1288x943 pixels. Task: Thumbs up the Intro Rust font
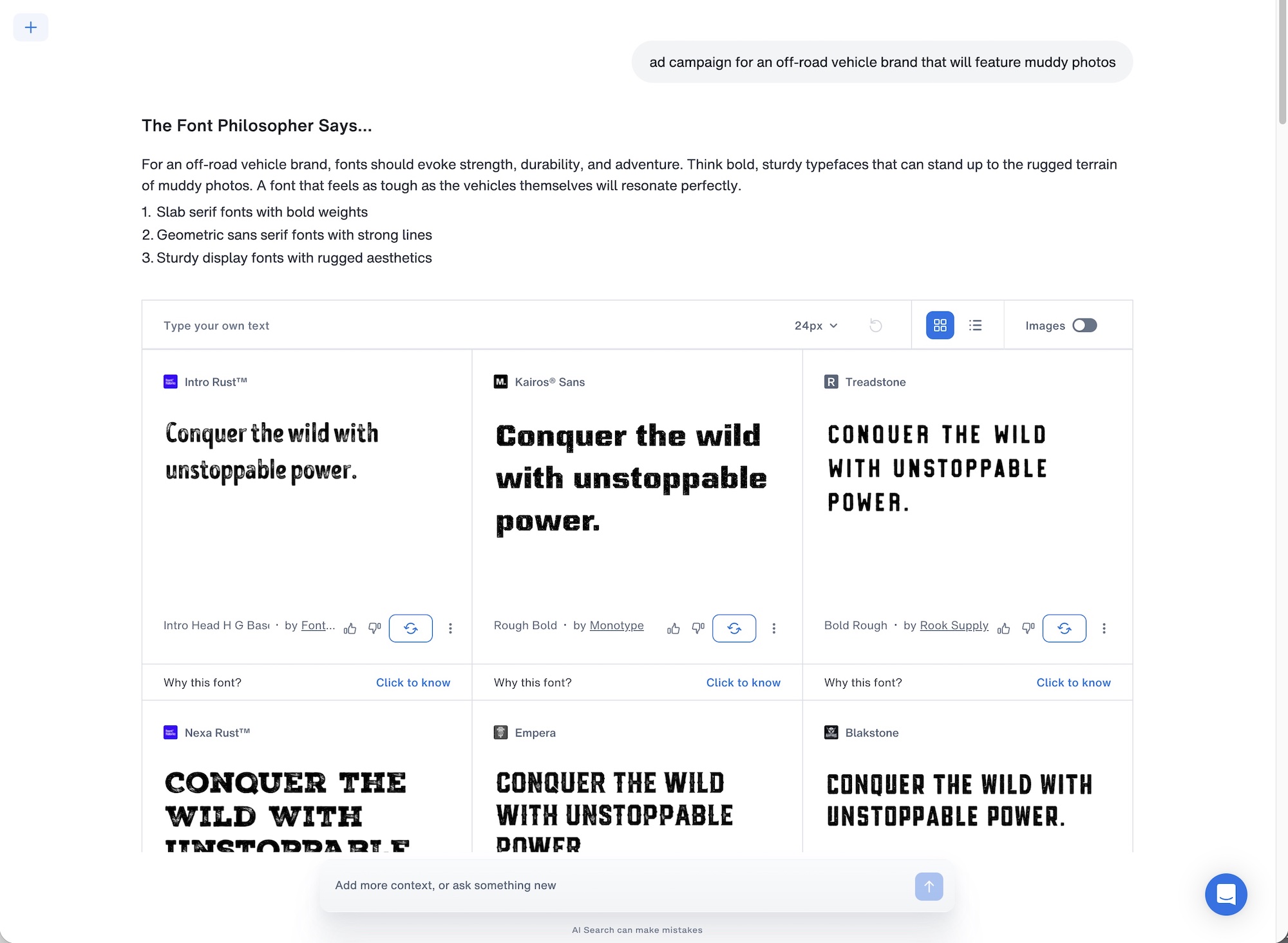click(x=350, y=628)
